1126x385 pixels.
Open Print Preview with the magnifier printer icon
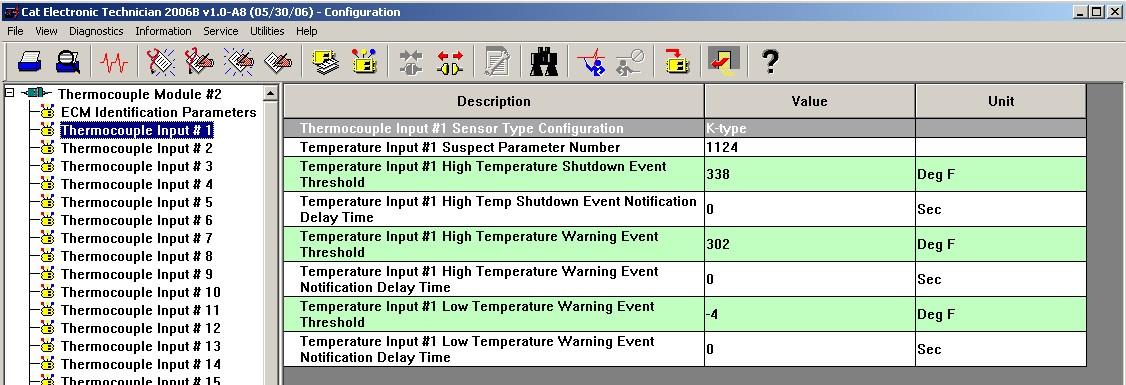click(x=68, y=62)
